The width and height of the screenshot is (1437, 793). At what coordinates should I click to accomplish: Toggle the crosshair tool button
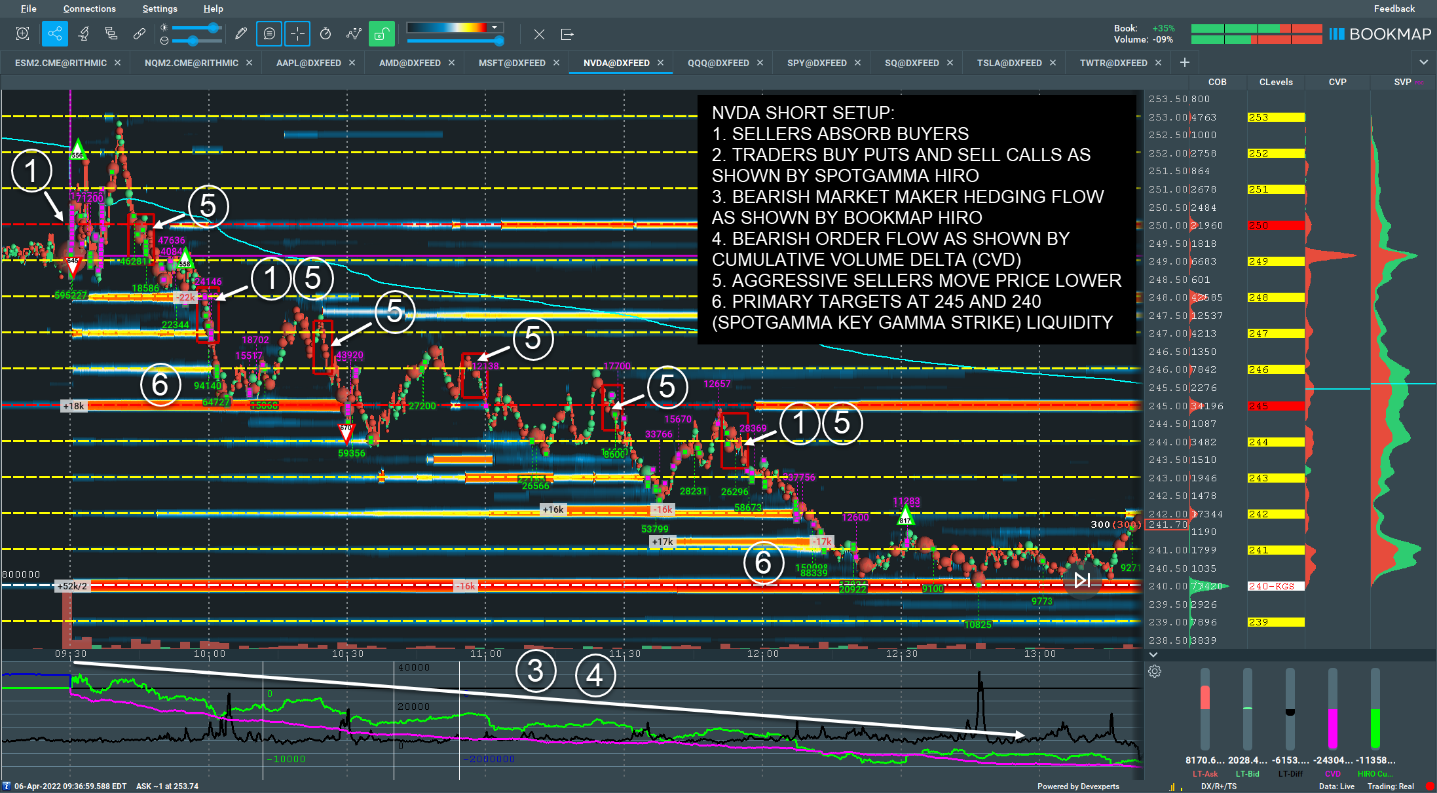click(x=297, y=33)
